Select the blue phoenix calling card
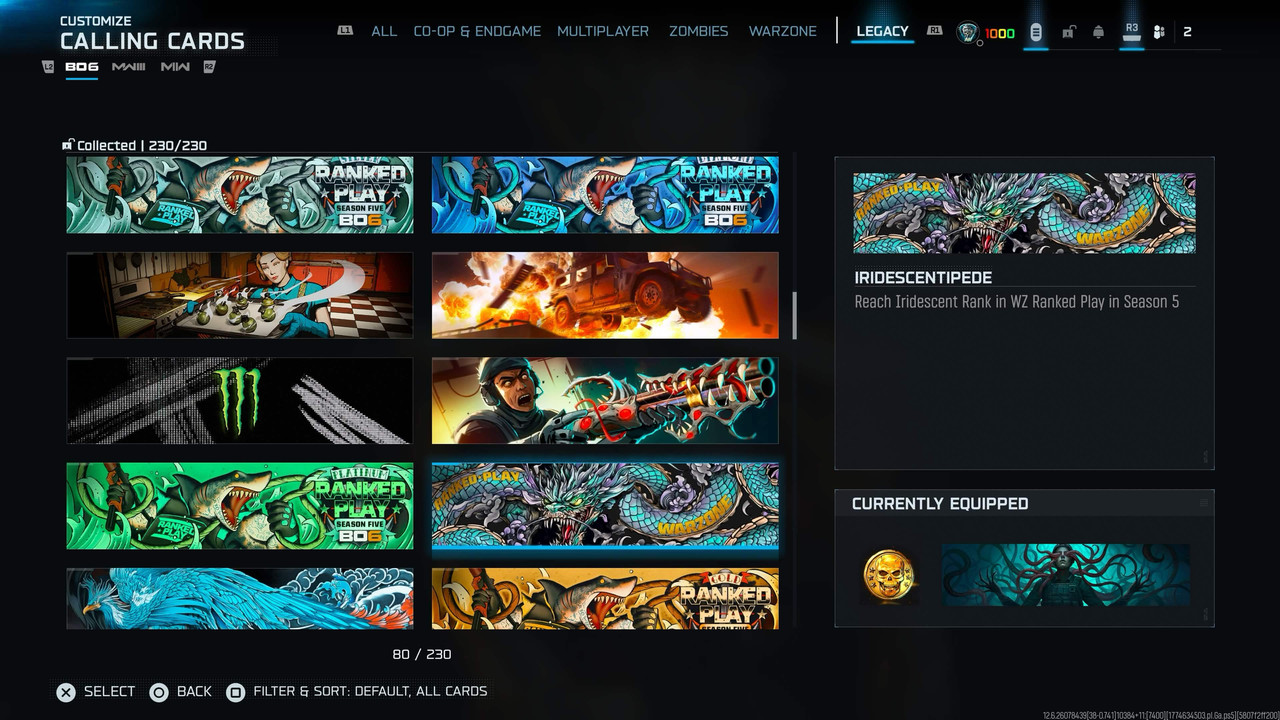This screenshot has width=1280, height=720. click(x=240, y=598)
